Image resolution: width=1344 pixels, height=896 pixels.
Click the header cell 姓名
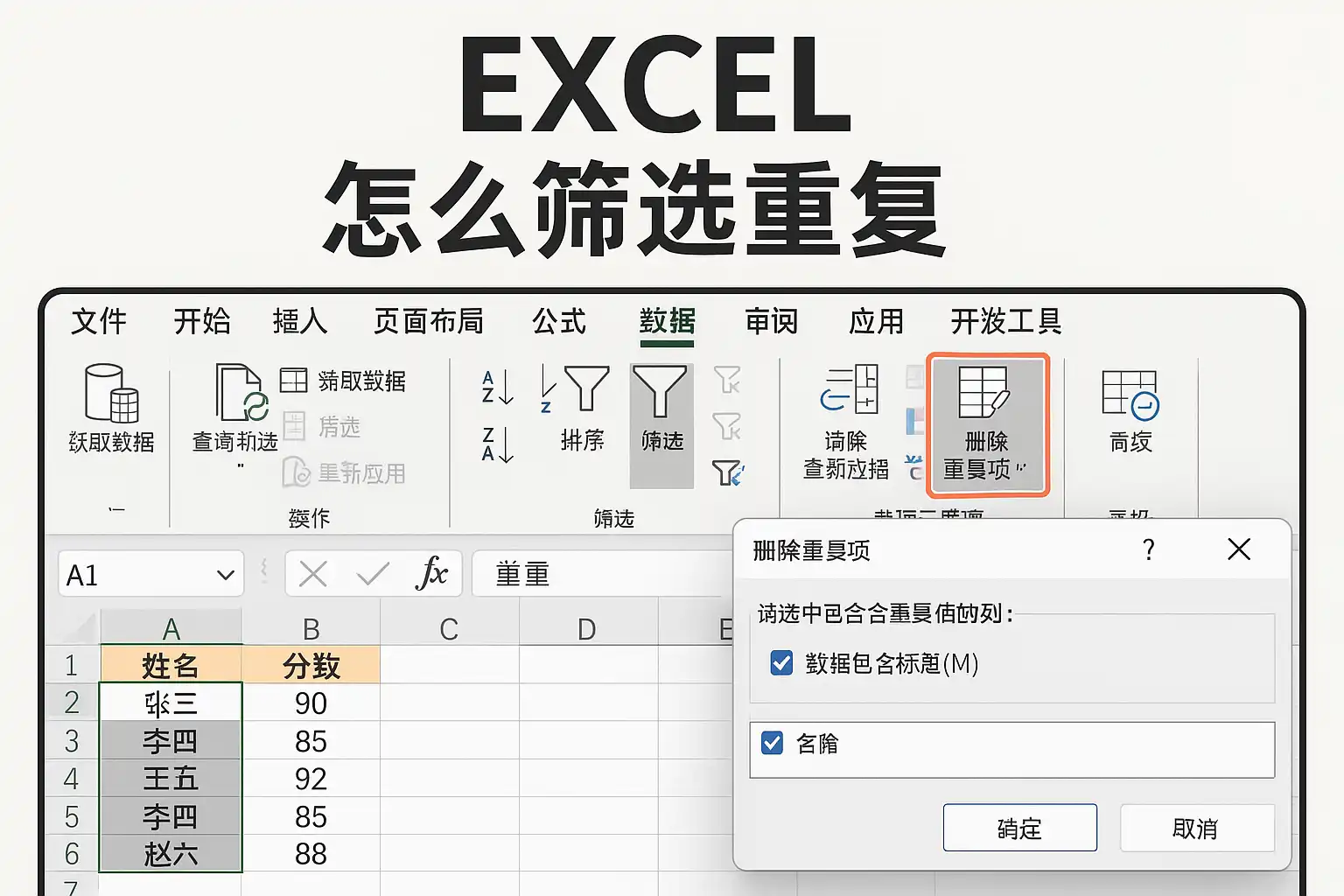(171, 665)
